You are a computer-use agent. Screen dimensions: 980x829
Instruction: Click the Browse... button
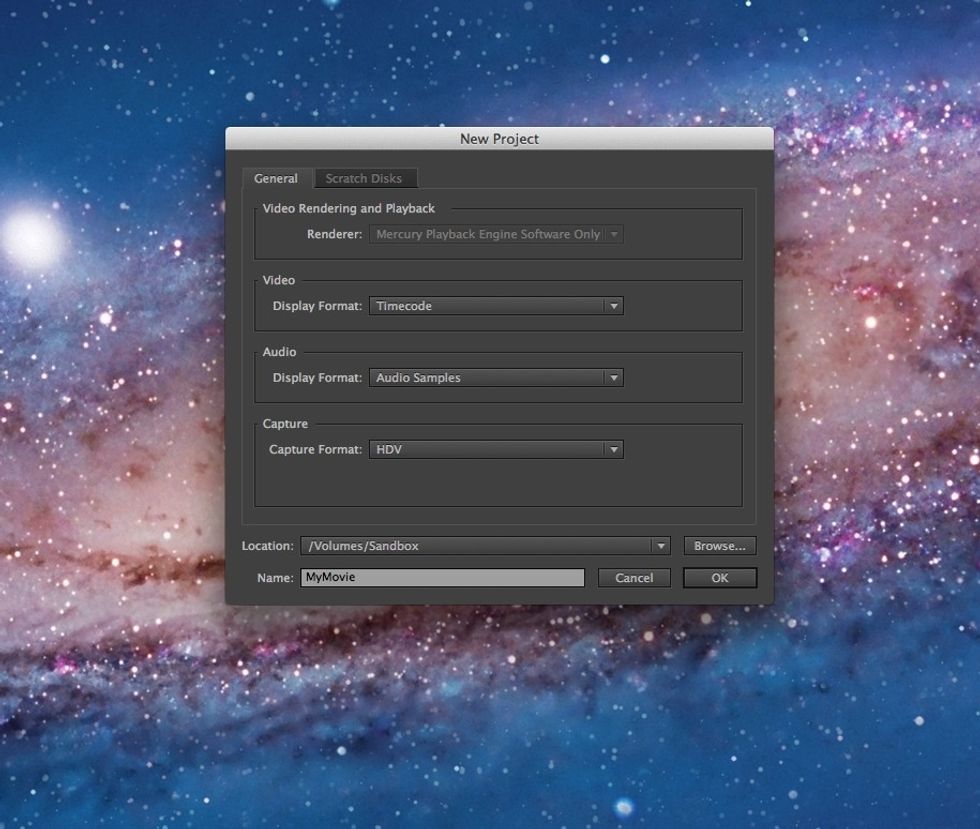pos(720,546)
